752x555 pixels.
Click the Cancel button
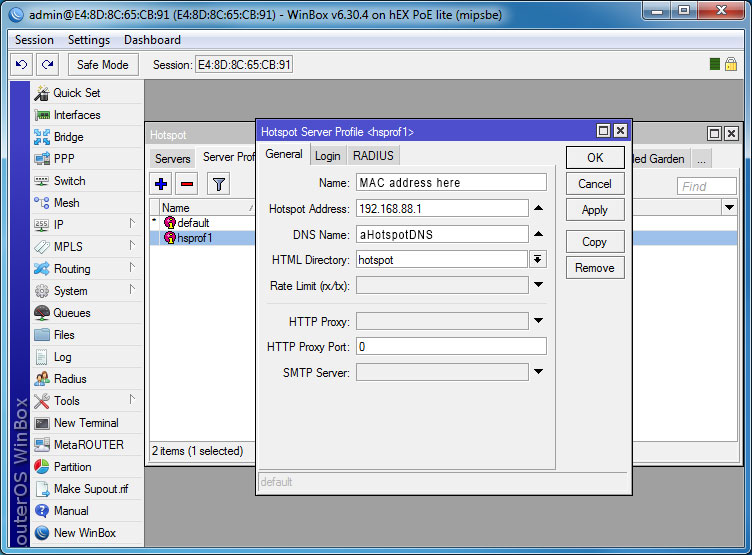tap(595, 184)
